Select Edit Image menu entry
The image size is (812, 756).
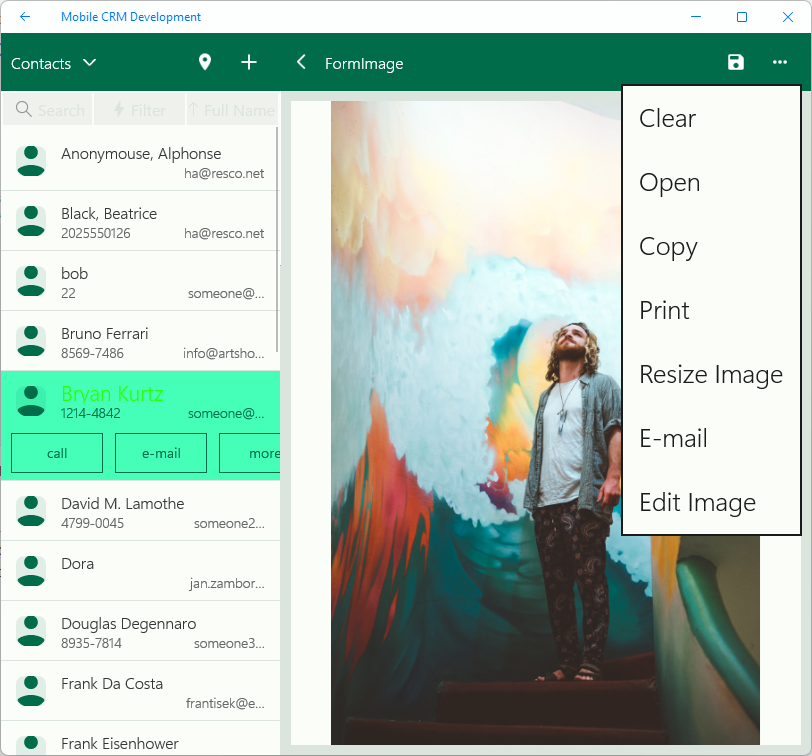pyautogui.click(x=697, y=503)
